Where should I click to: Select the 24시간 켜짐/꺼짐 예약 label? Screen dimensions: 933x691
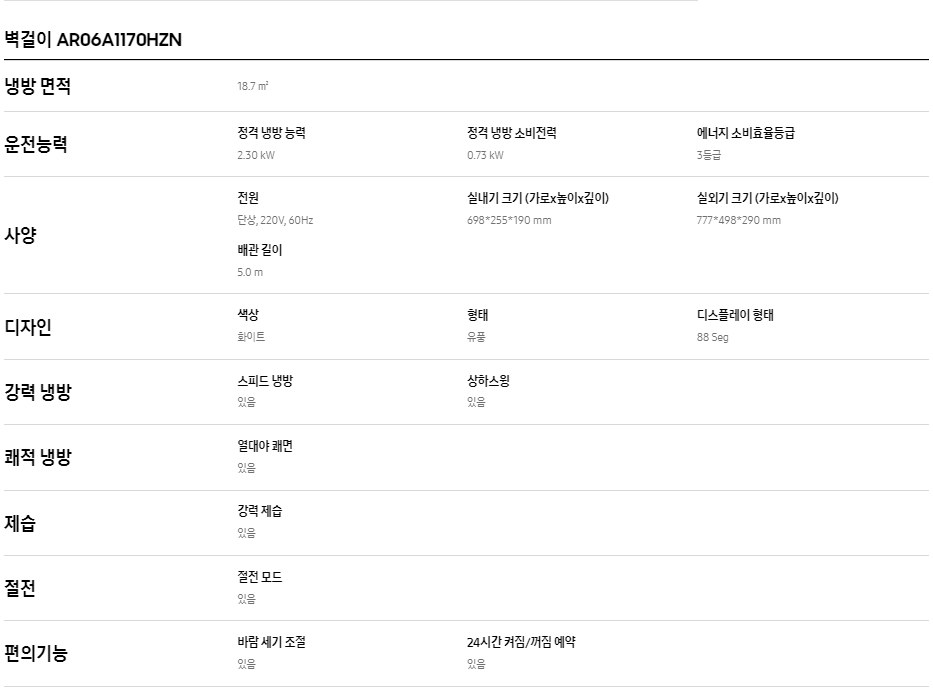click(x=521, y=642)
